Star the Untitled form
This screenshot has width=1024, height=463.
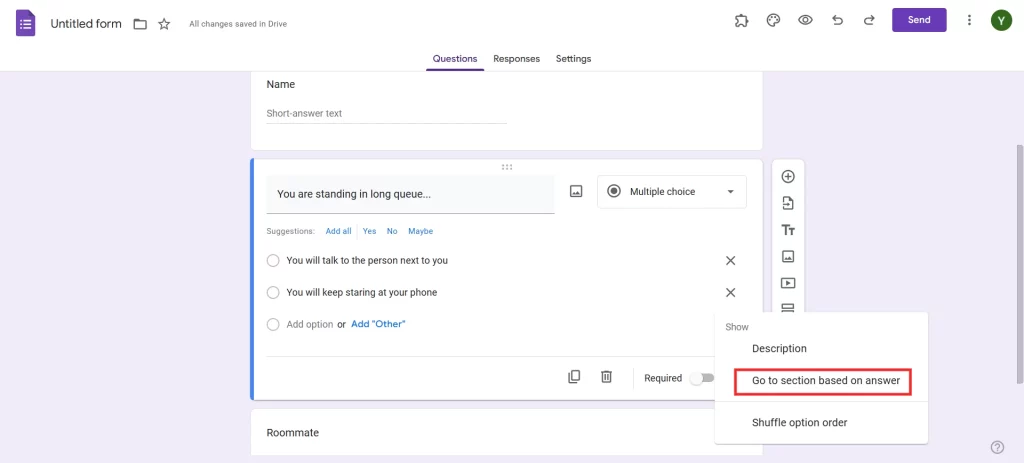164,23
